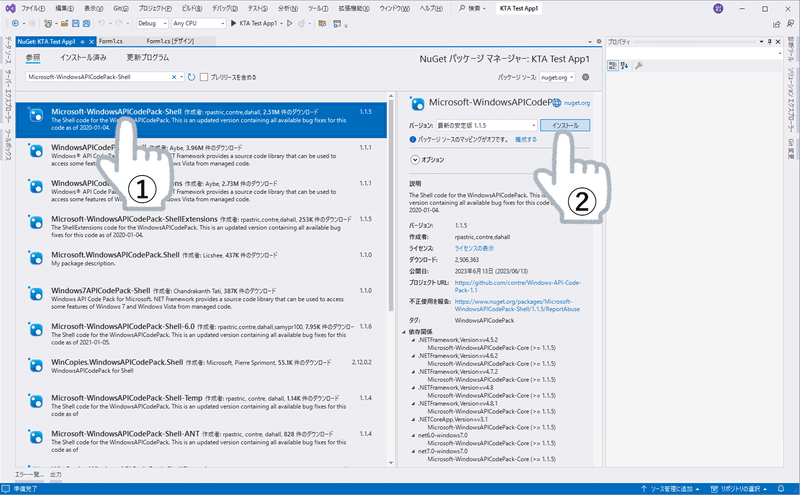
Task: Click the open file folder icon
Action: pos(64,23)
